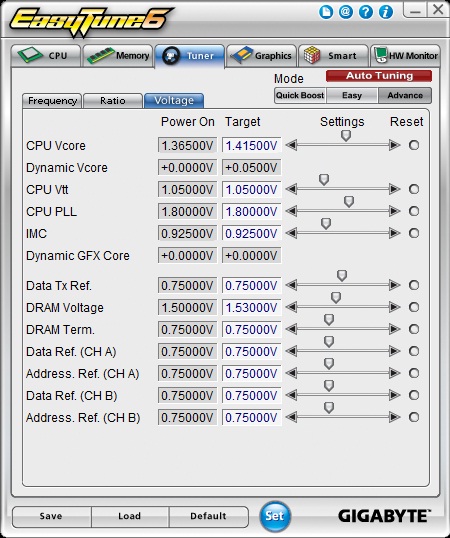Decrease Data Tx Ref. with left arrow
This screenshot has height=538, width=450.
(x=291, y=285)
